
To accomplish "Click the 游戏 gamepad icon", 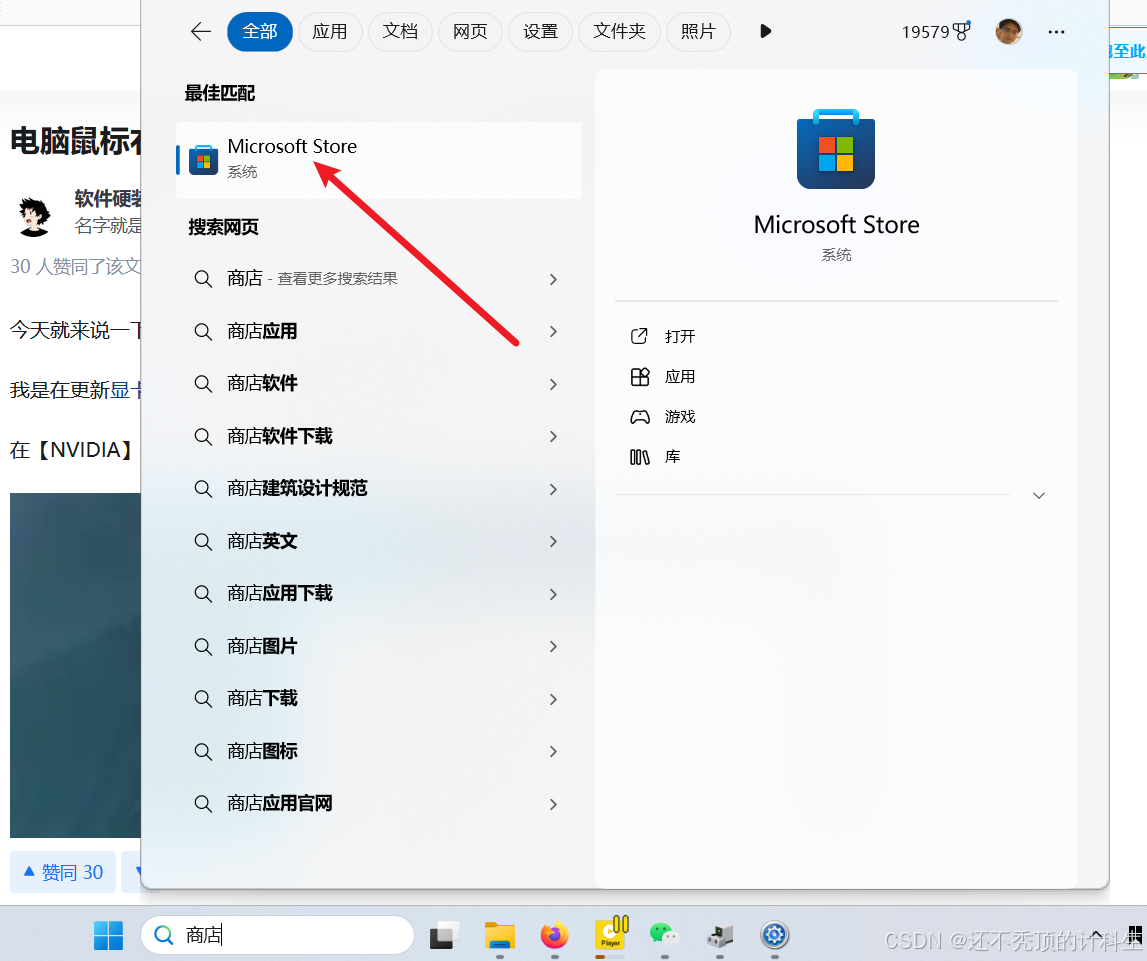I will pyautogui.click(x=639, y=417).
